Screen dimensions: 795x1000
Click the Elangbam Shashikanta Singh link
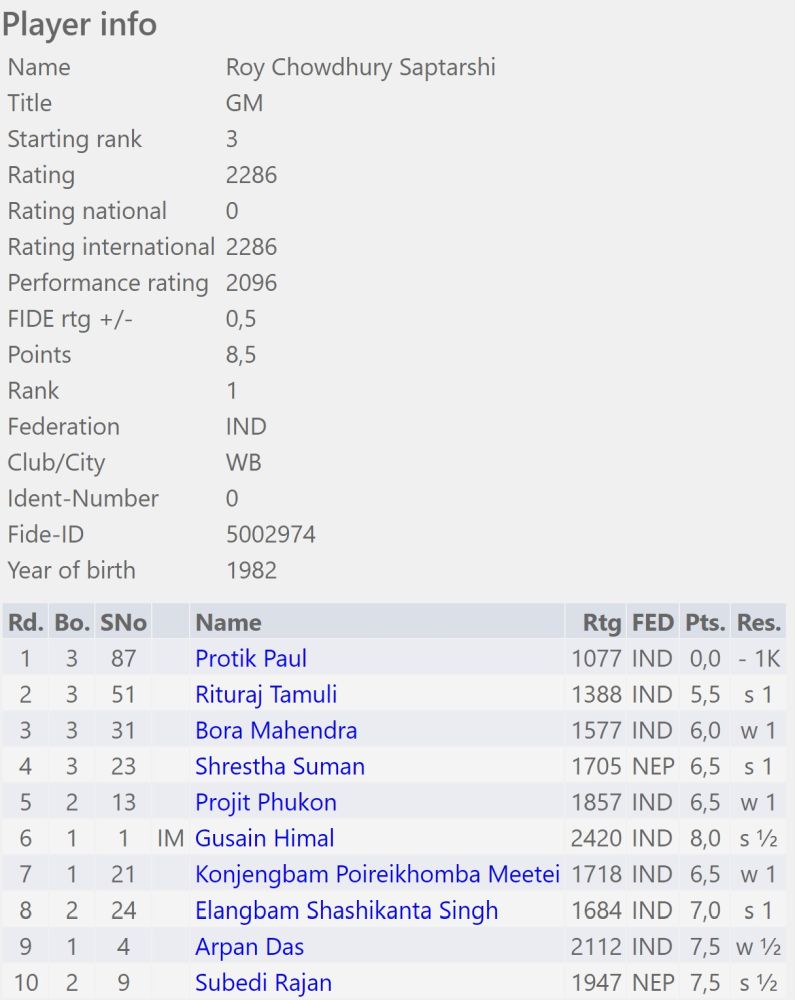[346, 910]
